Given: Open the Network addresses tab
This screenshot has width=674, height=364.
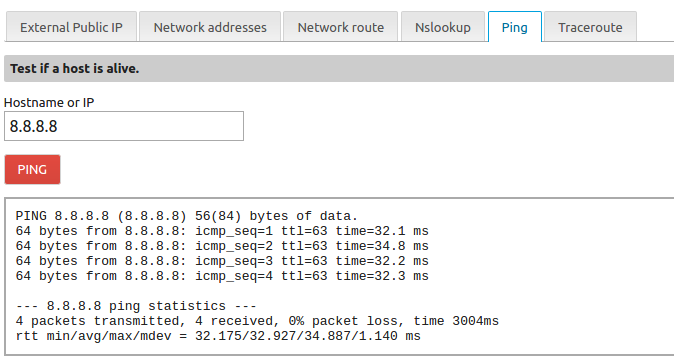Looking at the screenshot, I should 210,27.
